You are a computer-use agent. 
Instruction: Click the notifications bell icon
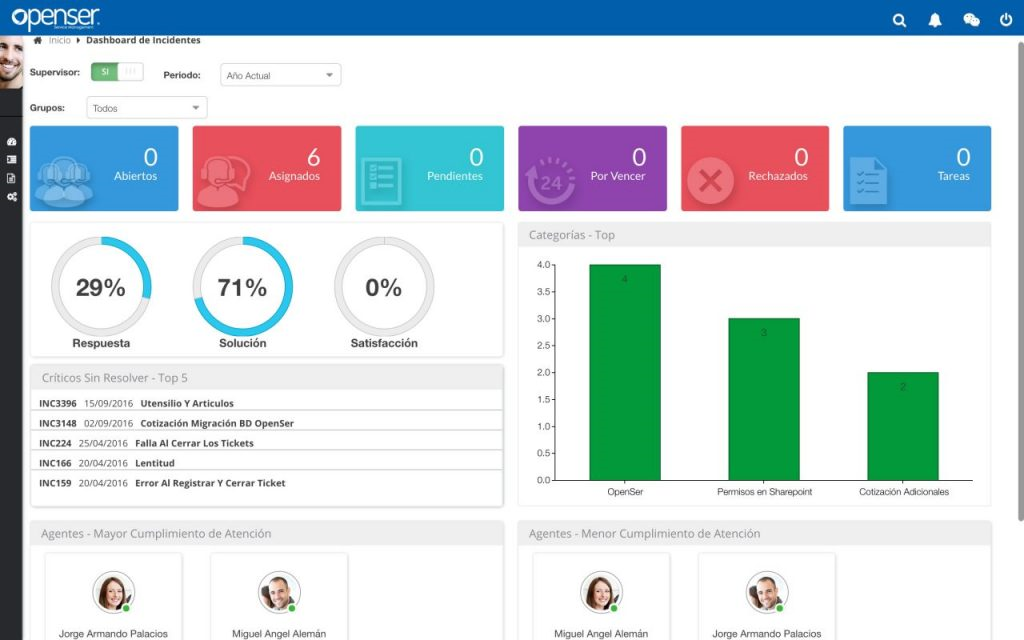click(935, 20)
